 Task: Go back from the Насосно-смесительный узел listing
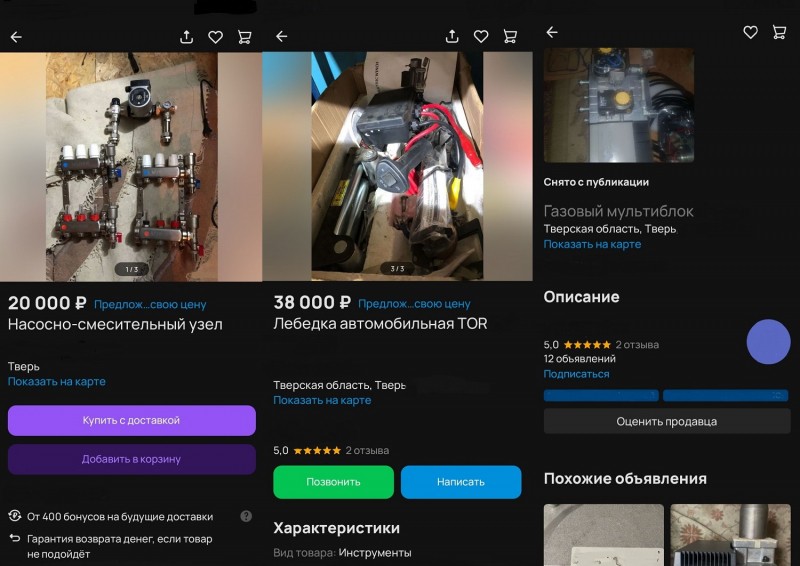coord(16,37)
